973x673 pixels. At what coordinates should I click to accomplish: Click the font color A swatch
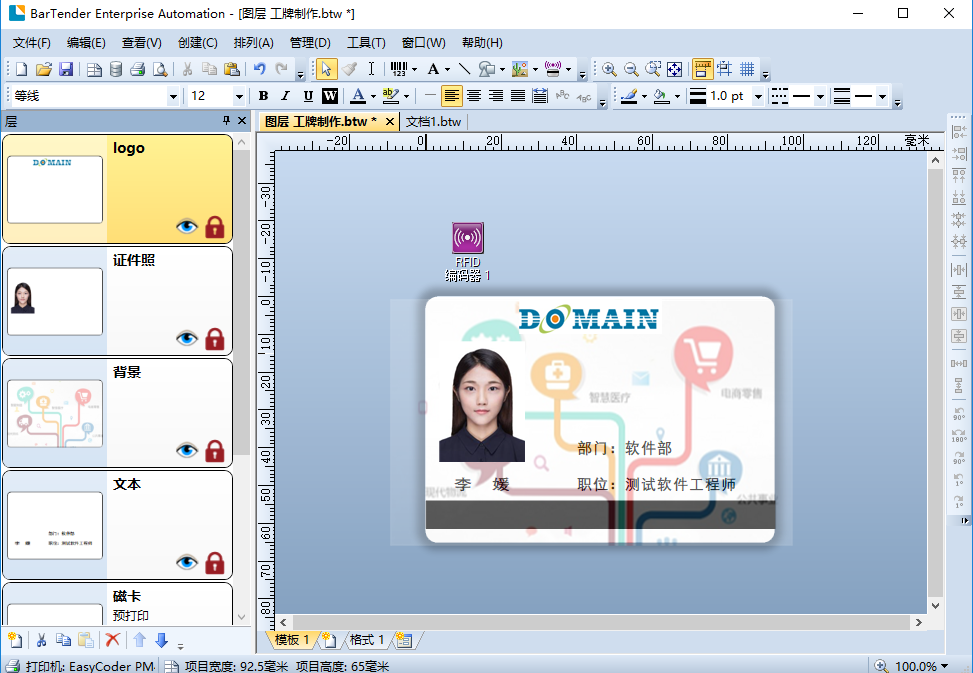tap(357, 96)
